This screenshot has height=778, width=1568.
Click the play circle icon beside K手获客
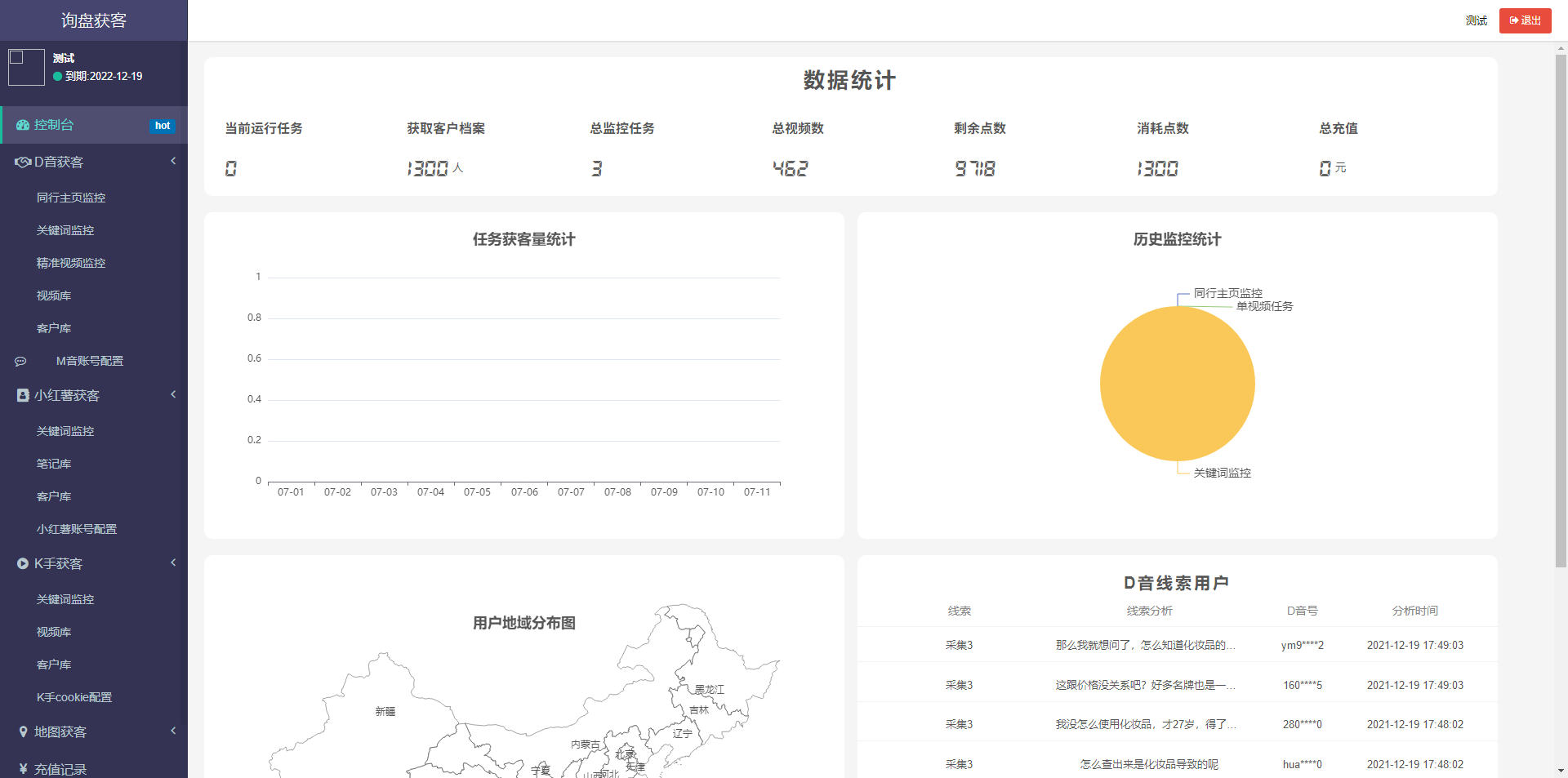pos(23,563)
